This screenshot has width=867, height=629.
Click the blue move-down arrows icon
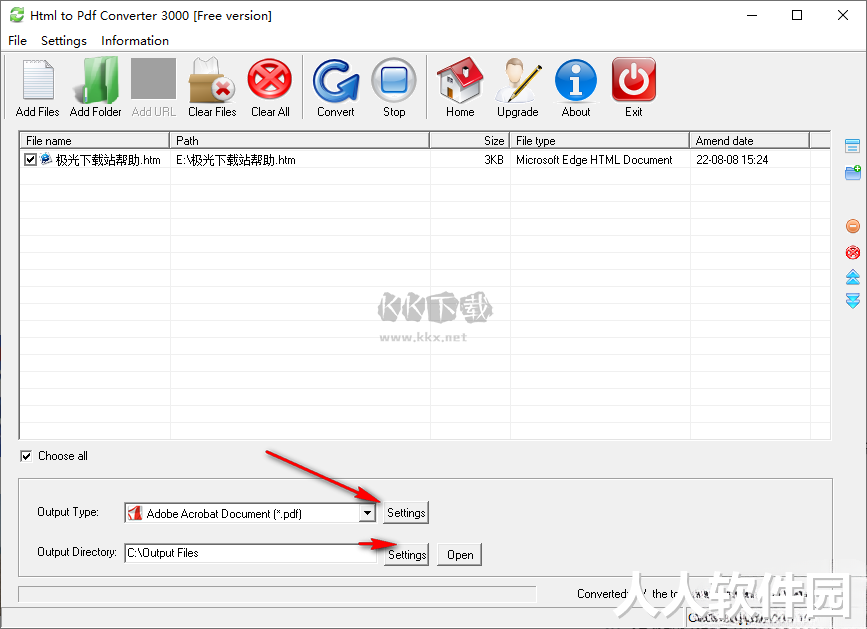click(x=853, y=301)
